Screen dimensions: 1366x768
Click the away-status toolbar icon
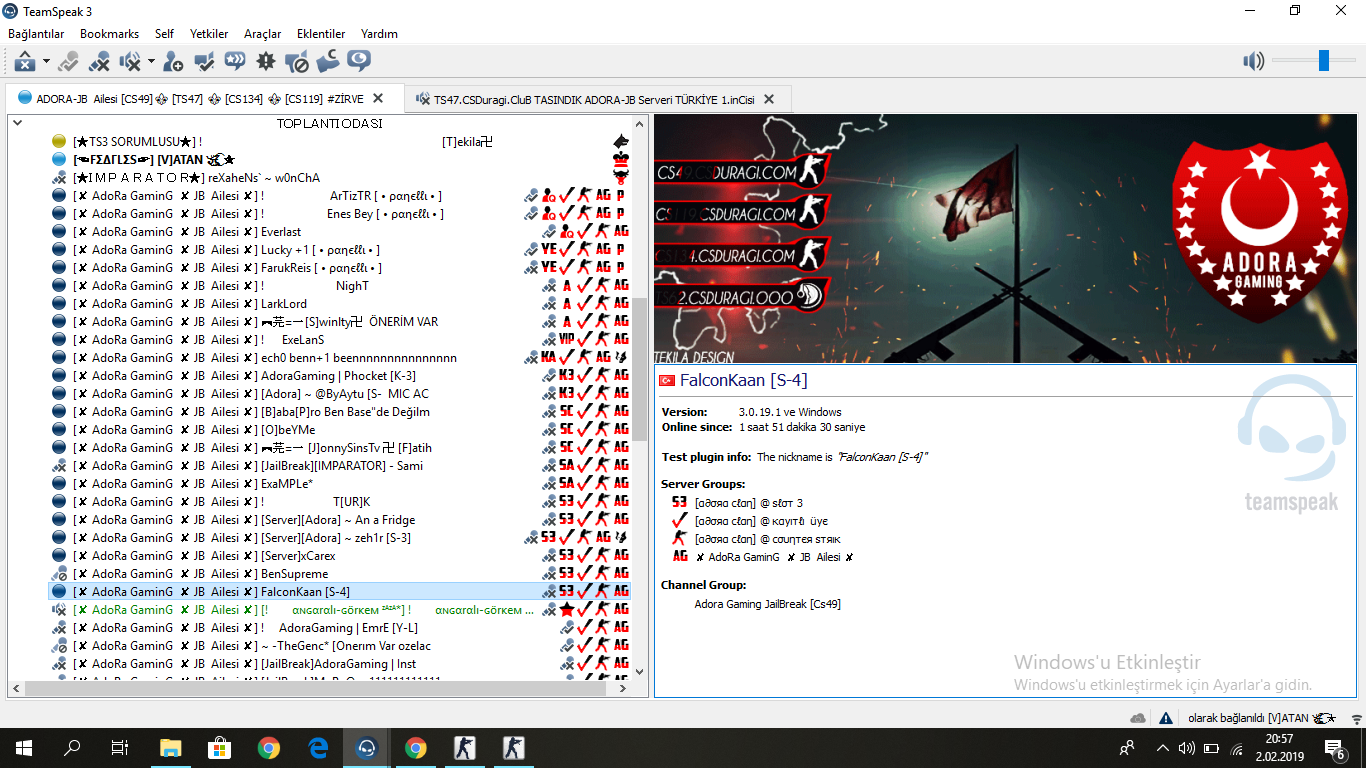click(25, 62)
